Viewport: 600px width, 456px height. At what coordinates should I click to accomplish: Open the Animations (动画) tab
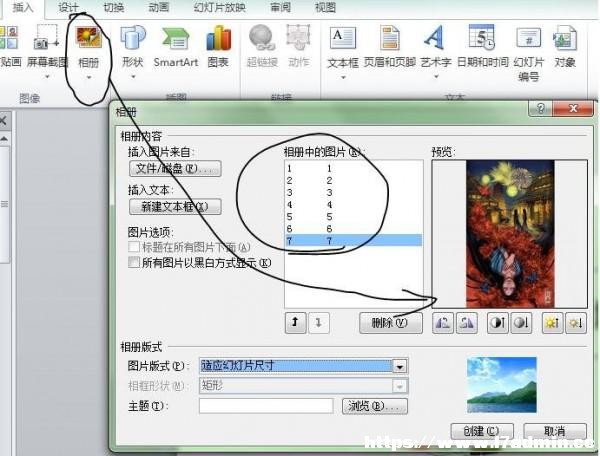(158, 7)
